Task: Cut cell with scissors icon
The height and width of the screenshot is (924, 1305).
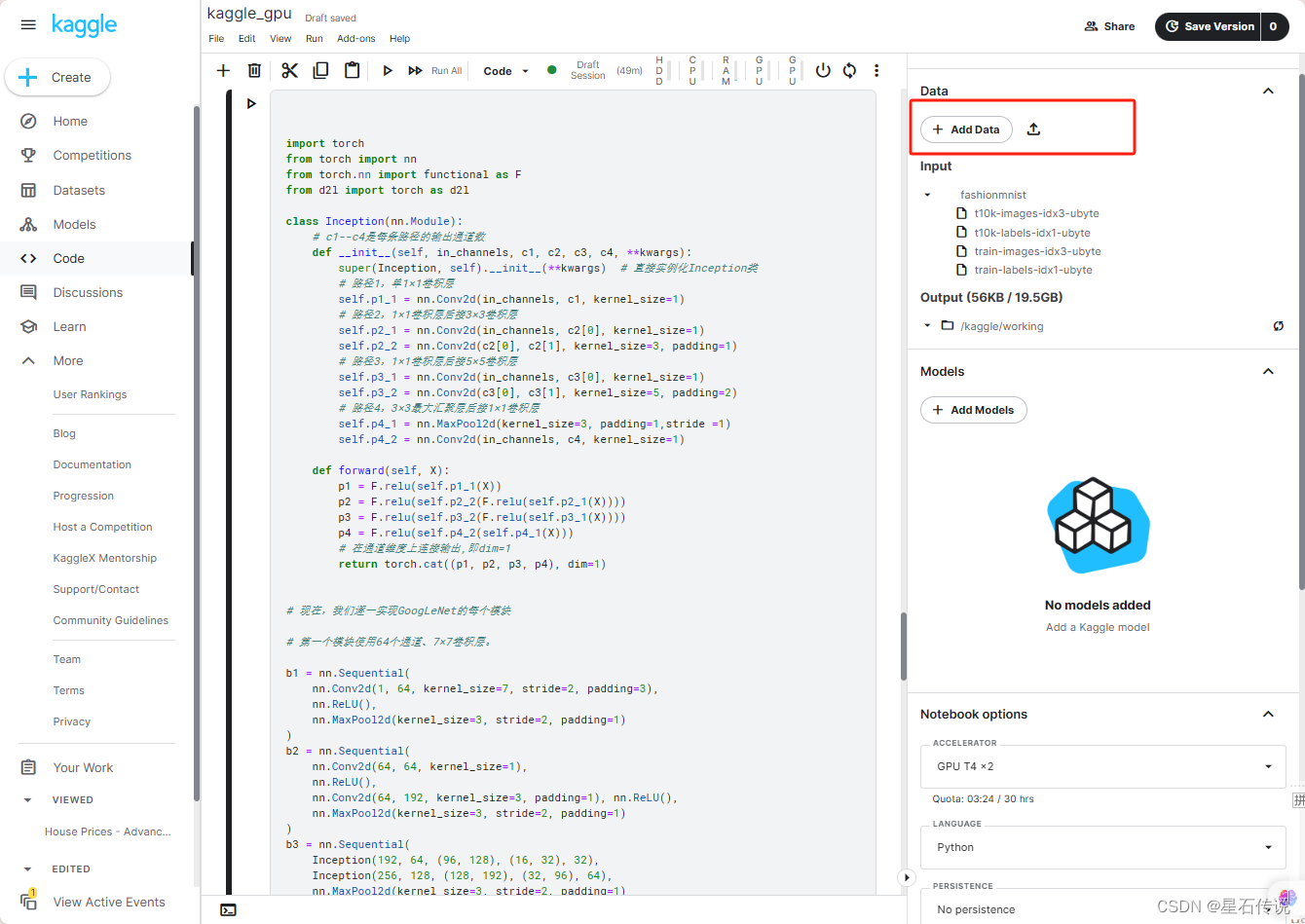Action: tap(289, 70)
